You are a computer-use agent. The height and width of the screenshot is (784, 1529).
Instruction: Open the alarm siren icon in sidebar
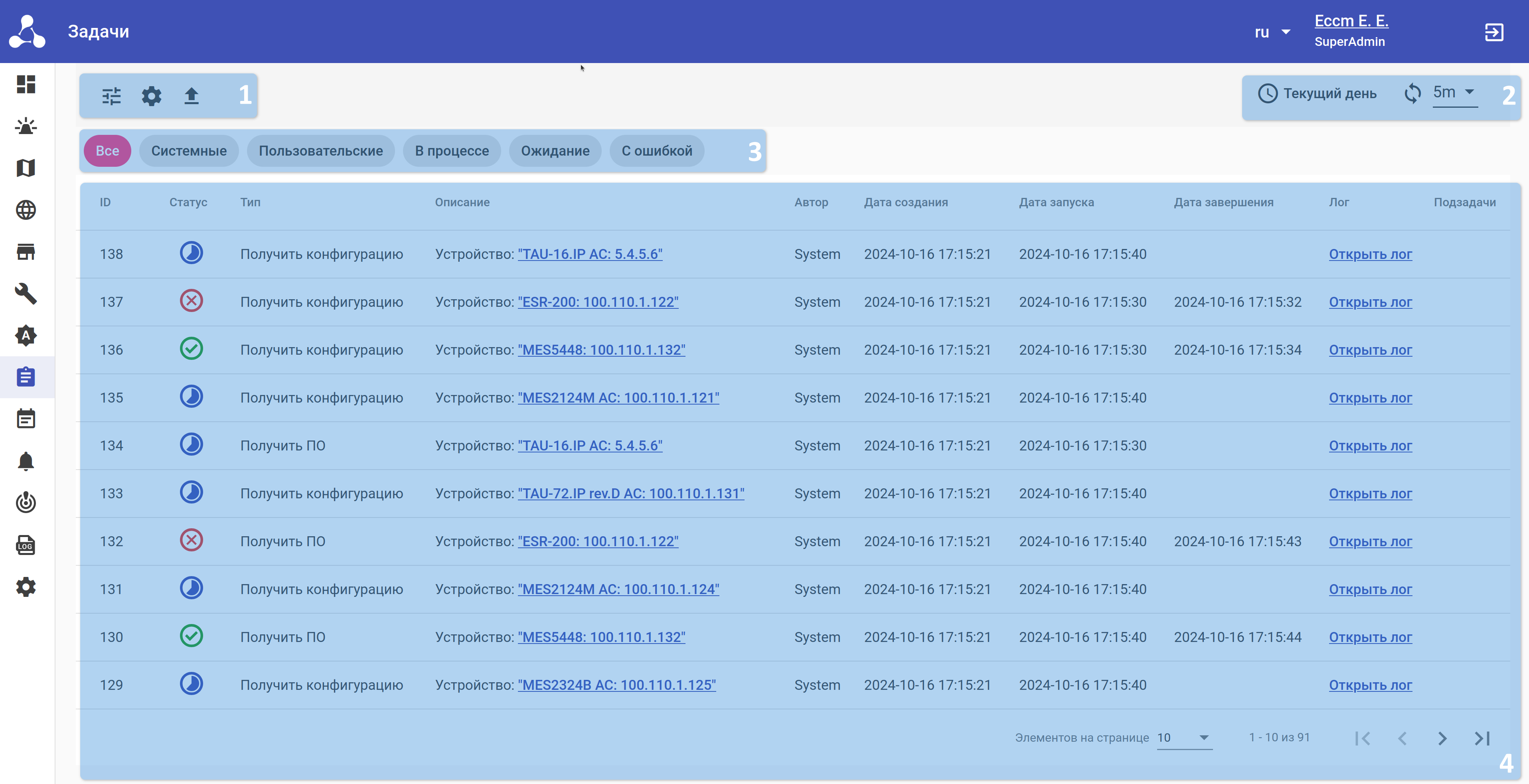[26, 126]
